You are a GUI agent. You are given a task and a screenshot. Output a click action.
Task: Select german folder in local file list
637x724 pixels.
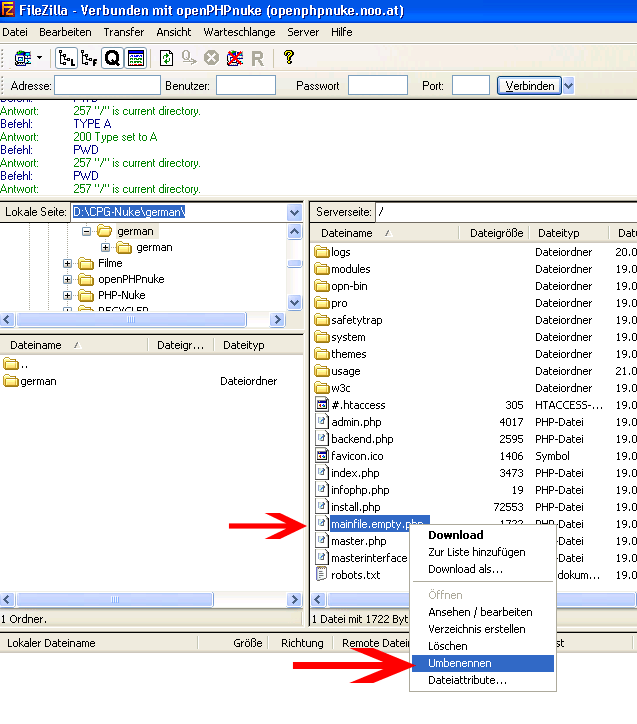pyautogui.click(x=38, y=381)
